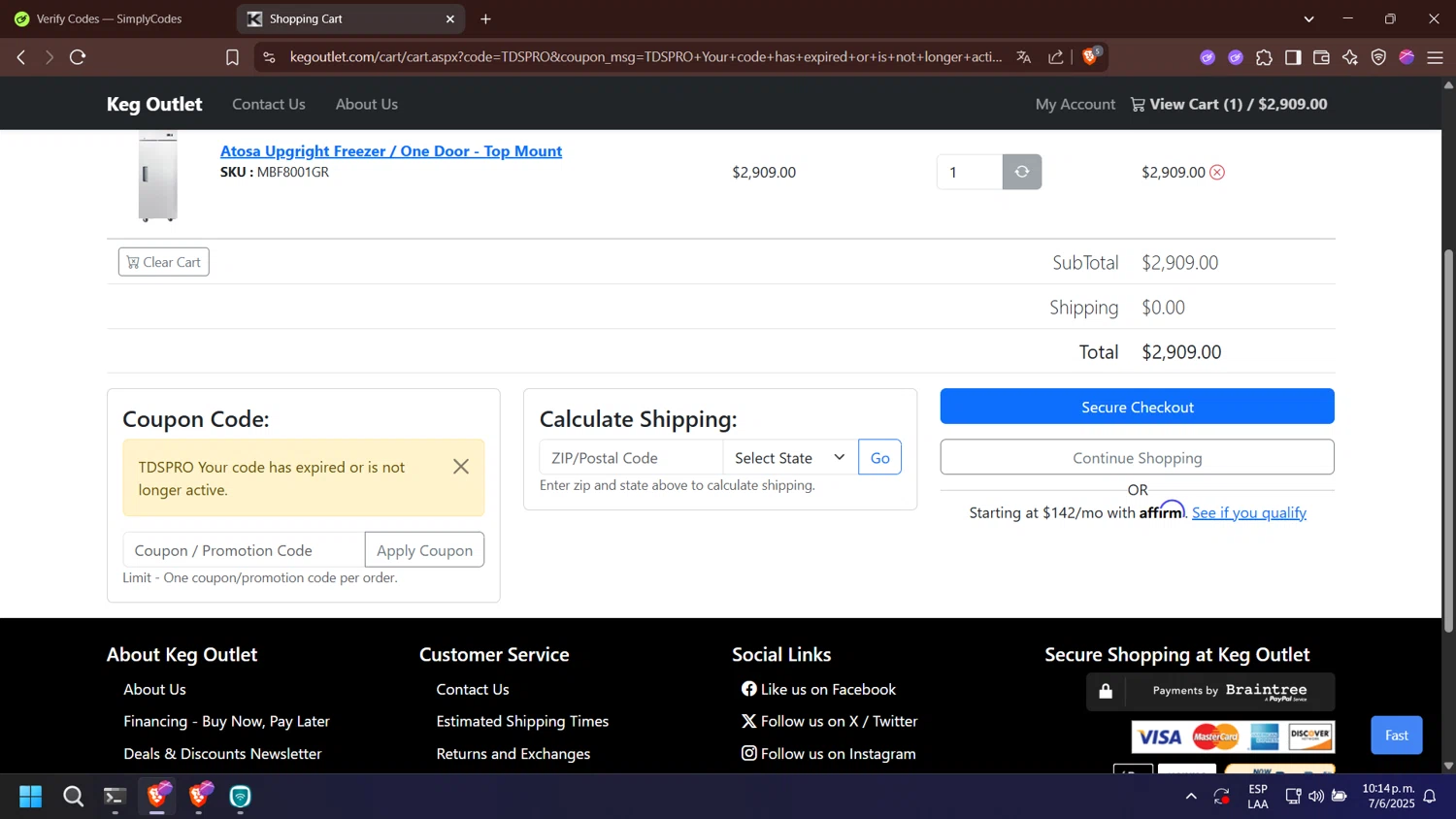Open Contact Us in header
The image size is (1456, 819).
pos(269,104)
